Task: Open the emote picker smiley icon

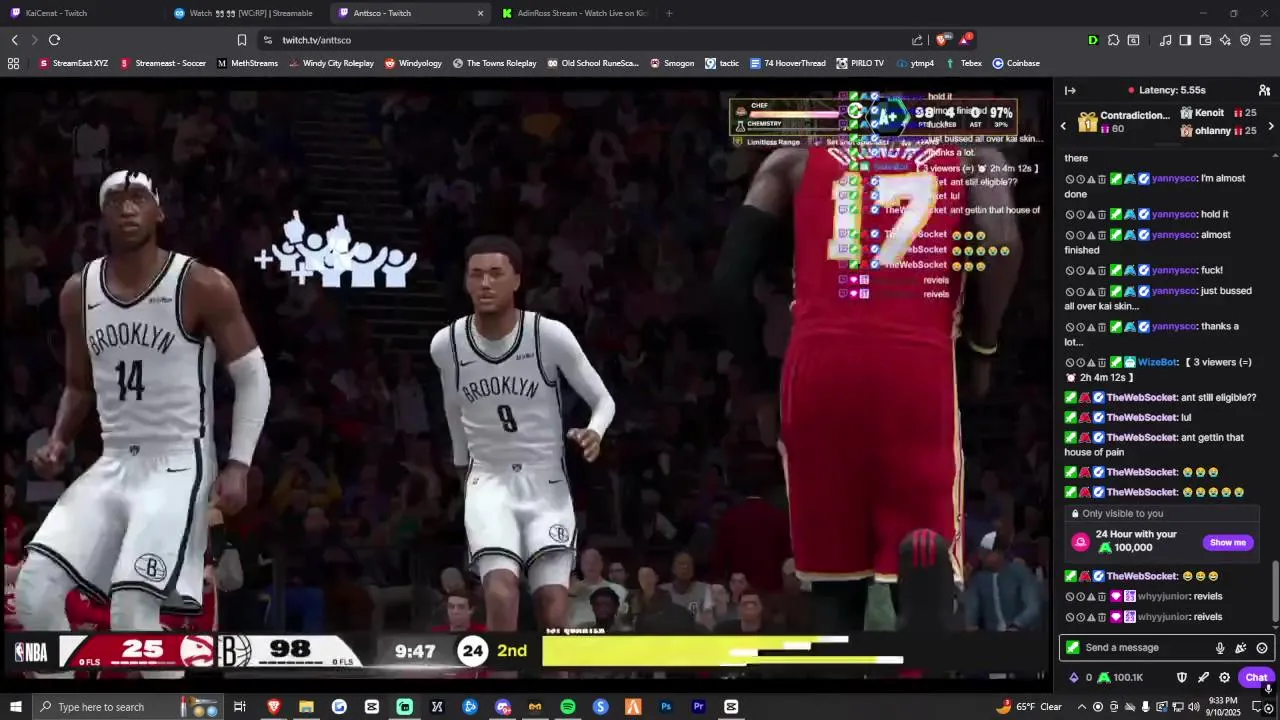Action: point(1262,648)
